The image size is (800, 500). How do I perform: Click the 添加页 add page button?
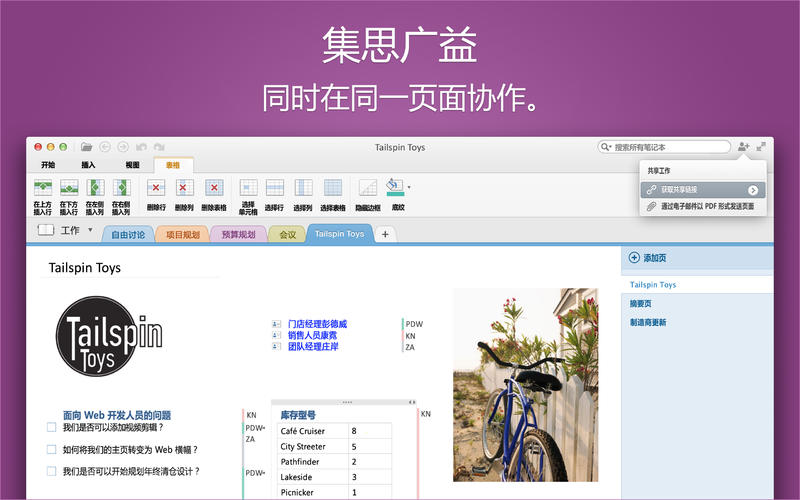pyautogui.click(x=647, y=258)
